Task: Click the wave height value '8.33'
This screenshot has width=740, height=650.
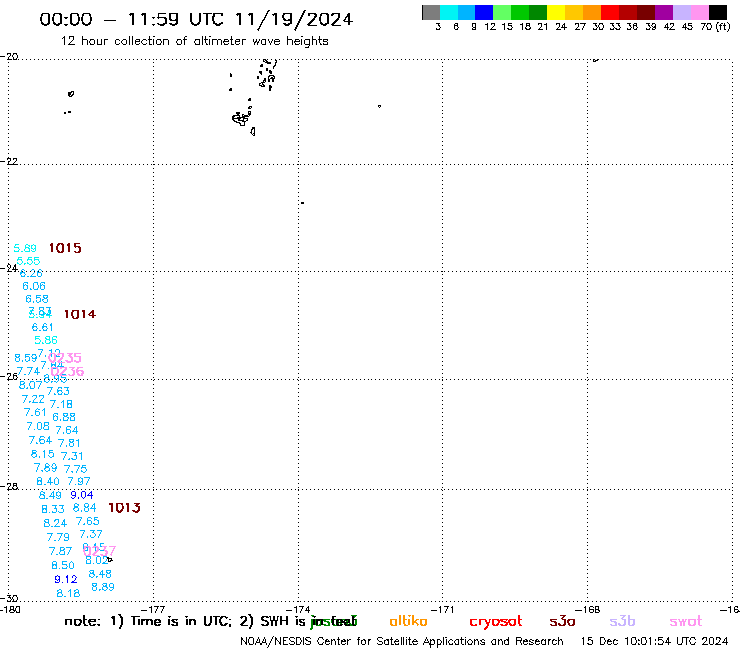Action: [x=53, y=509]
